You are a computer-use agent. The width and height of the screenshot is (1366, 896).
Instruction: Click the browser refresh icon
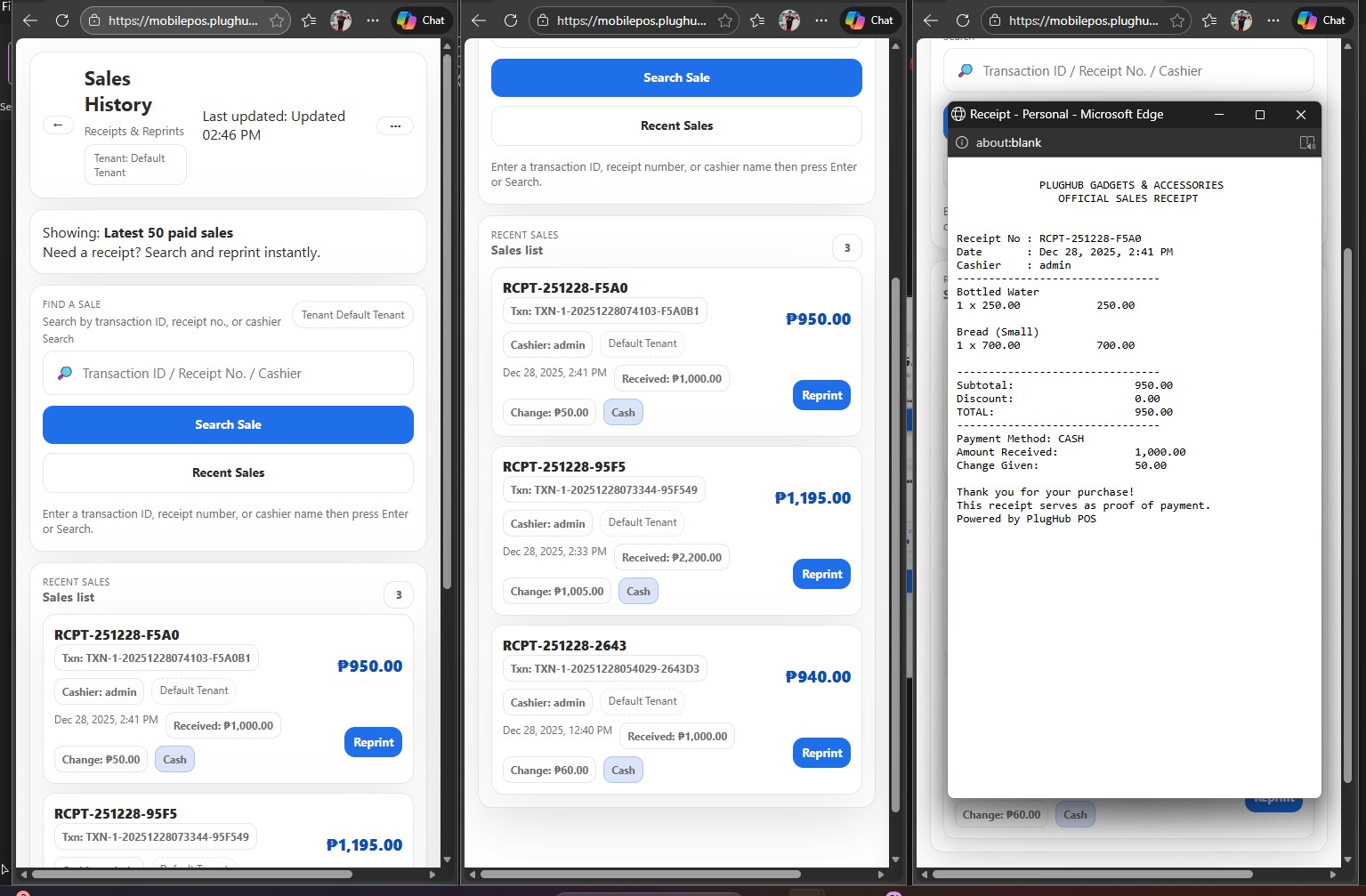62,20
